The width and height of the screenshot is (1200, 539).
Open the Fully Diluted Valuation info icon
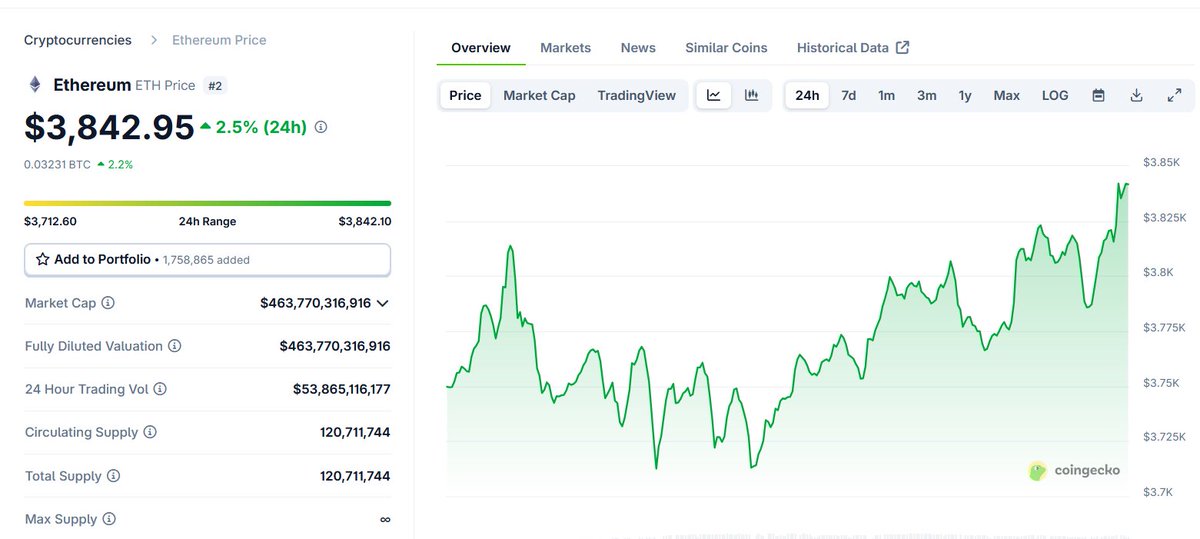coord(174,346)
